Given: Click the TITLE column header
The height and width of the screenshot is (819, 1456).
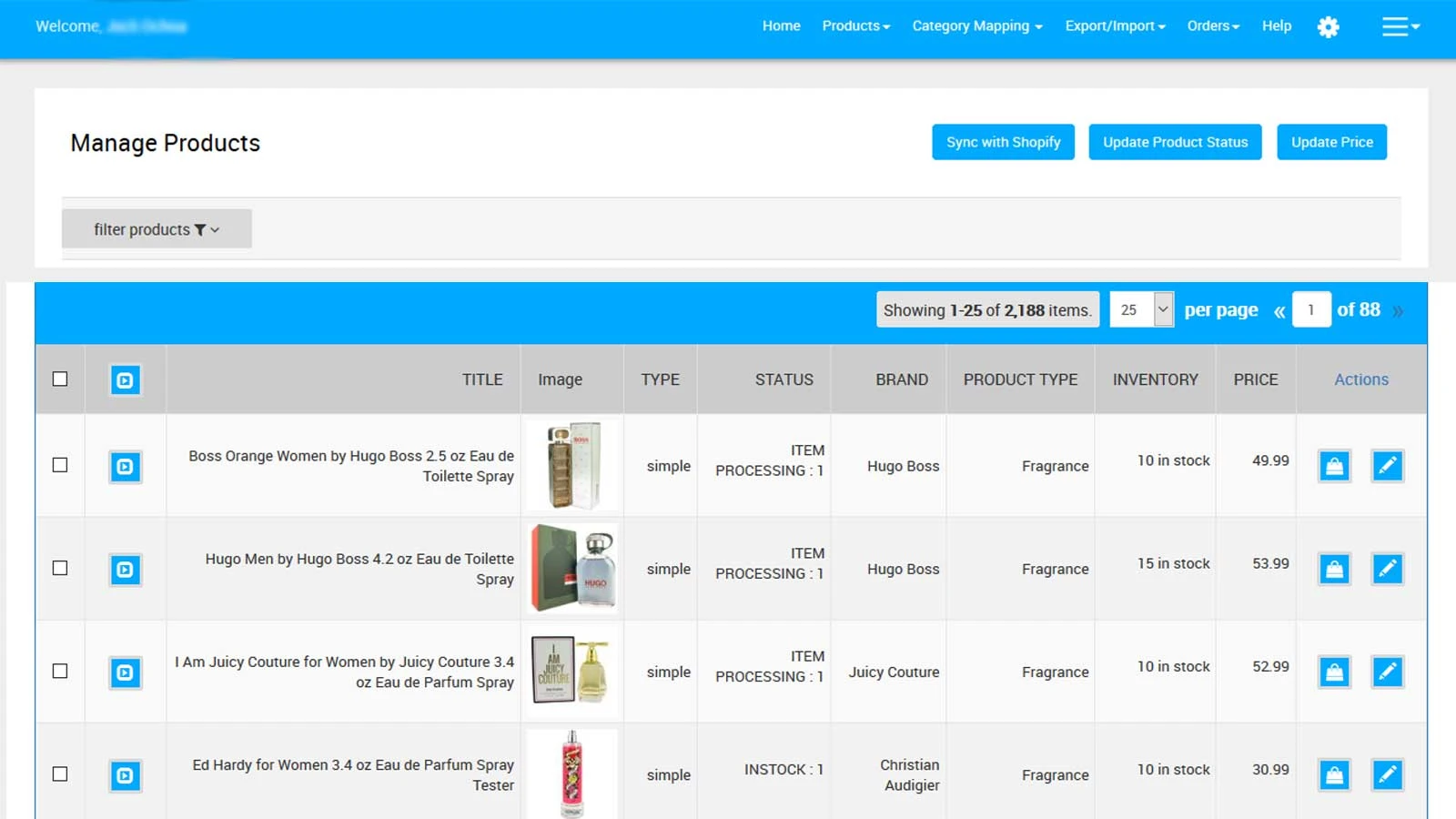Looking at the screenshot, I should (x=482, y=379).
